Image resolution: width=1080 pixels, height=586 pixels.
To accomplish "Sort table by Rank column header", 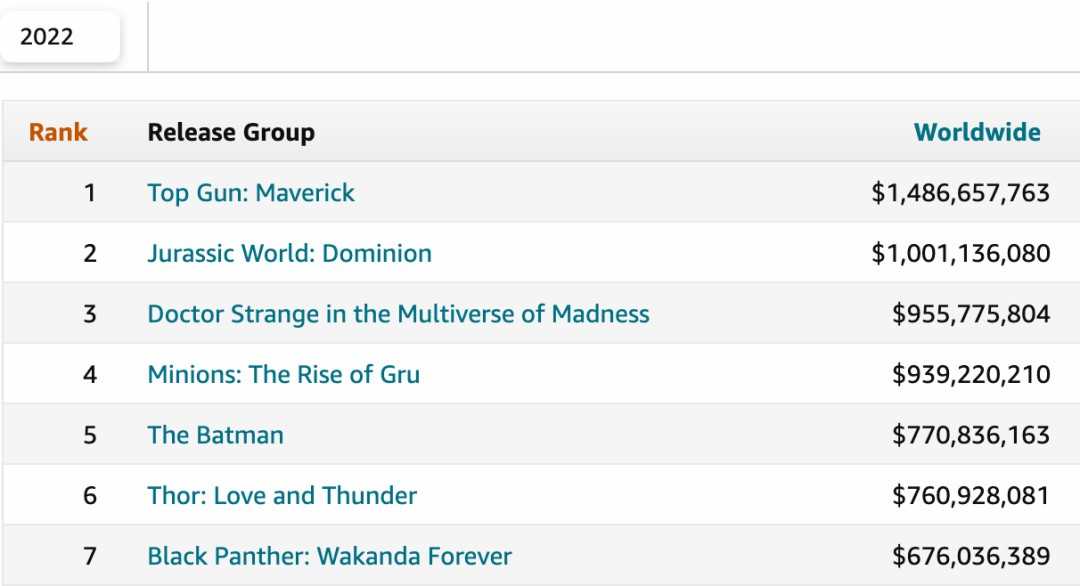I will pyautogui.click(x=58, y=132).
